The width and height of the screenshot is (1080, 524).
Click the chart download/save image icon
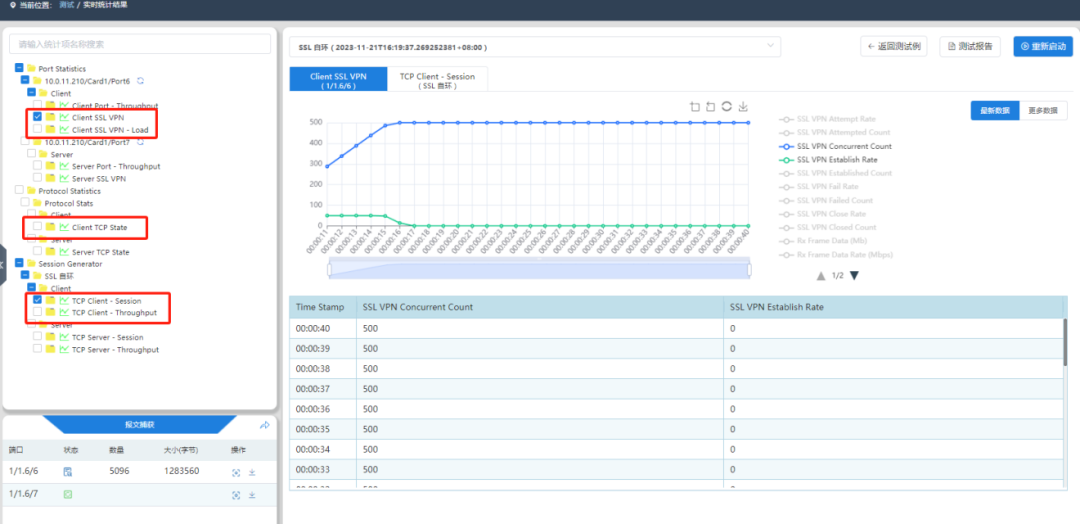743,107
